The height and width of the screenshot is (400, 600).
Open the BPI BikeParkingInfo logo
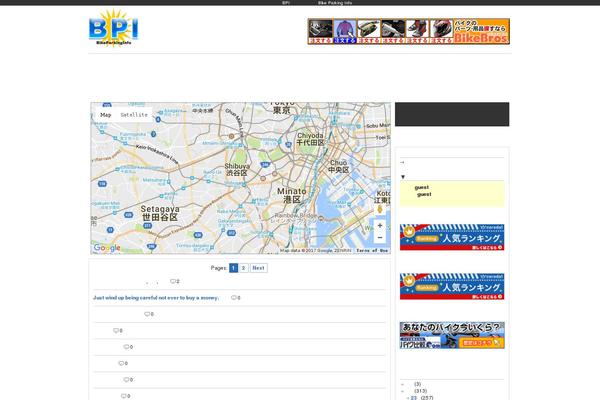[x=113, y=28]
